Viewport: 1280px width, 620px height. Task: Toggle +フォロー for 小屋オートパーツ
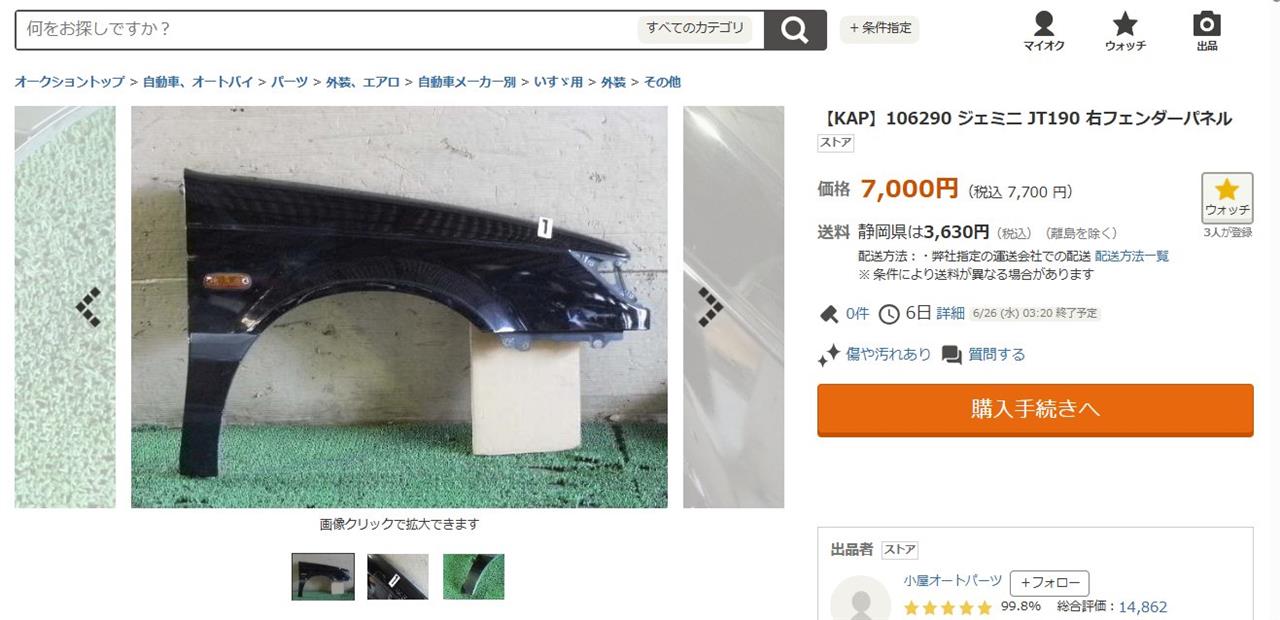pos(1049,583)
